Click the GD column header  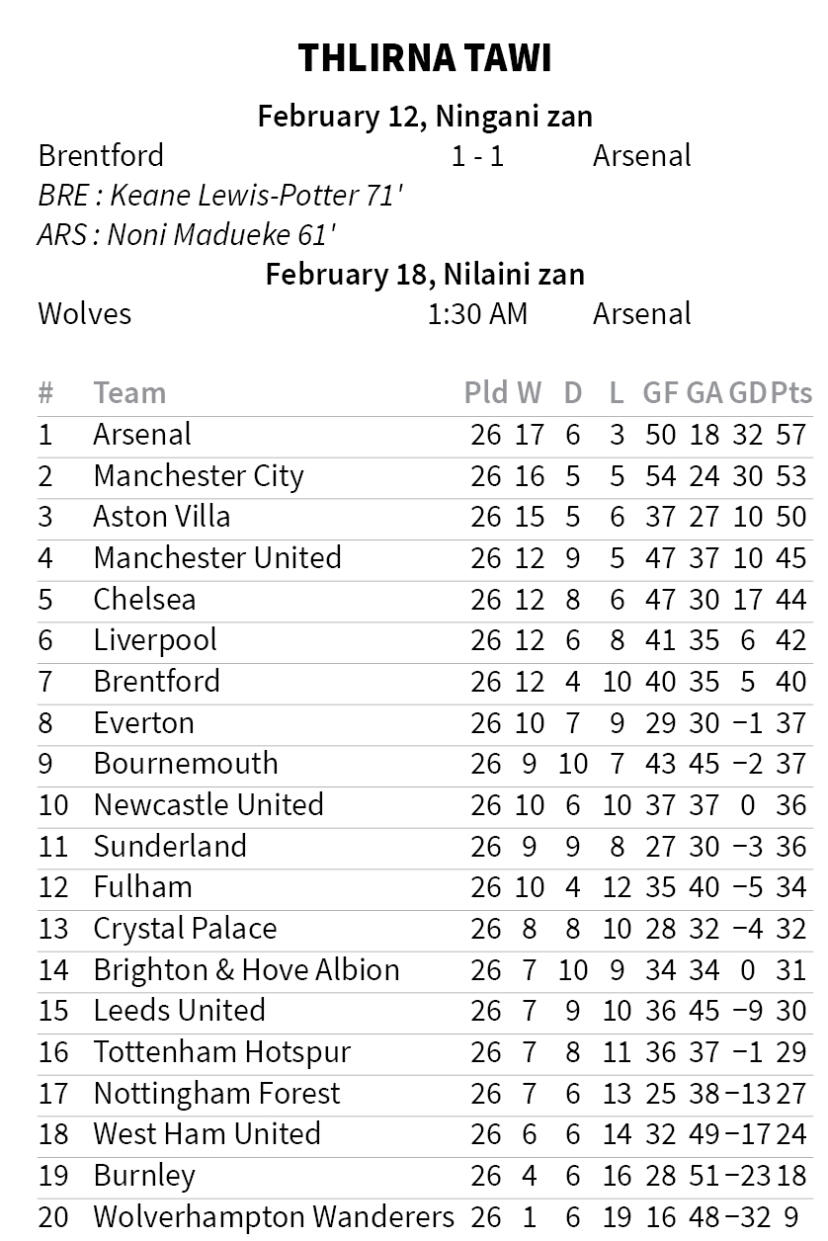(x=747, y=393)
